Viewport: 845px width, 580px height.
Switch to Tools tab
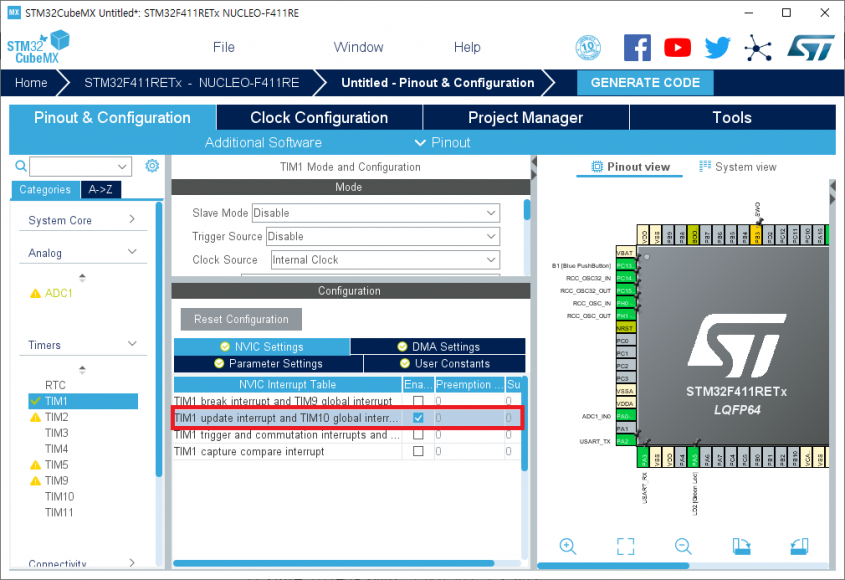(732, 118)
